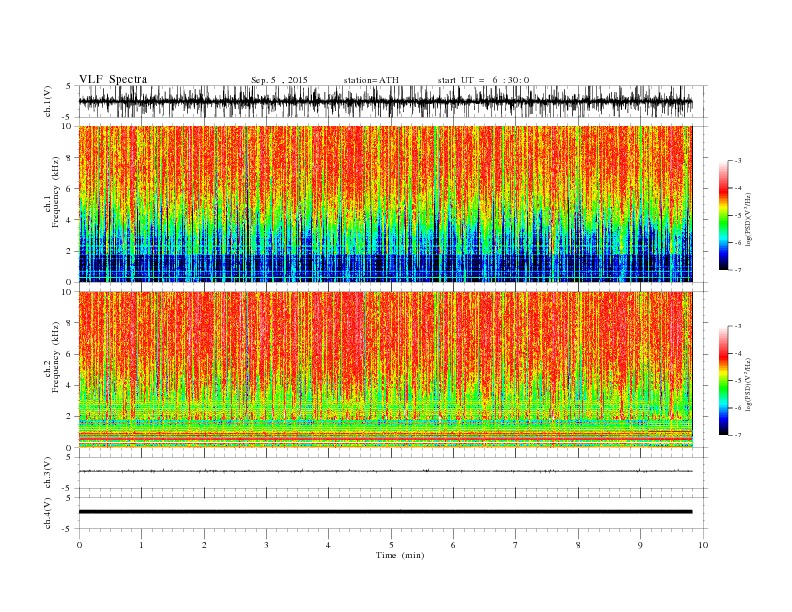Click the 'VLF Spectra' title text
This screenshot has width=792, height=612.
(x=113, y=79)
